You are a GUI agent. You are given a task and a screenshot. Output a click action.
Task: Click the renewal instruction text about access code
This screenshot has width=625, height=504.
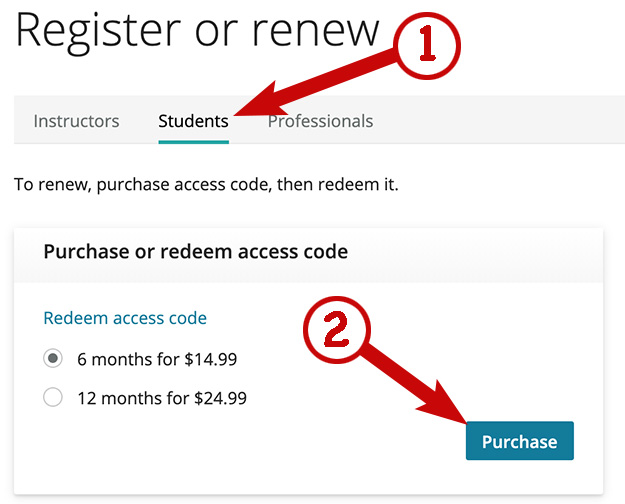pos(206,185)
